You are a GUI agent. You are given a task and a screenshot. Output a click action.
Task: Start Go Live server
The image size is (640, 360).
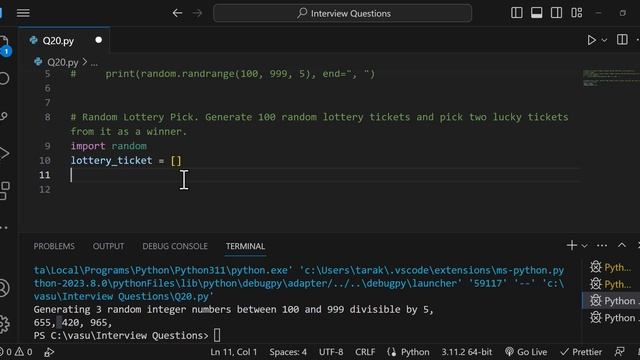[526, 352]
